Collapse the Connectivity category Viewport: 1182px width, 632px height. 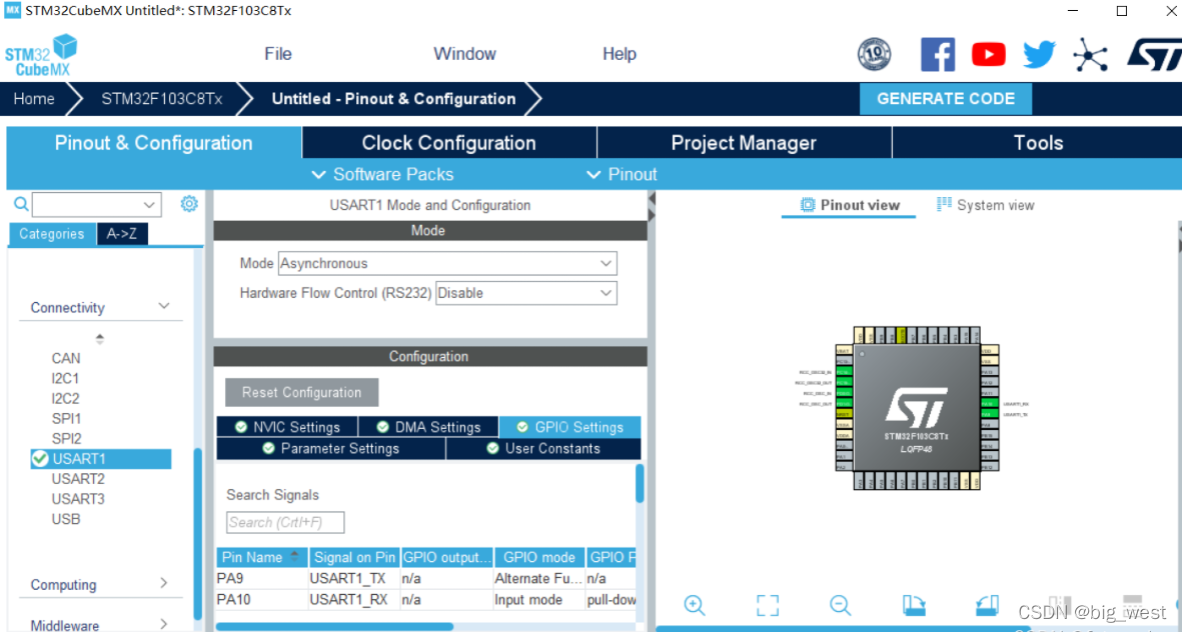pos(164,306)
